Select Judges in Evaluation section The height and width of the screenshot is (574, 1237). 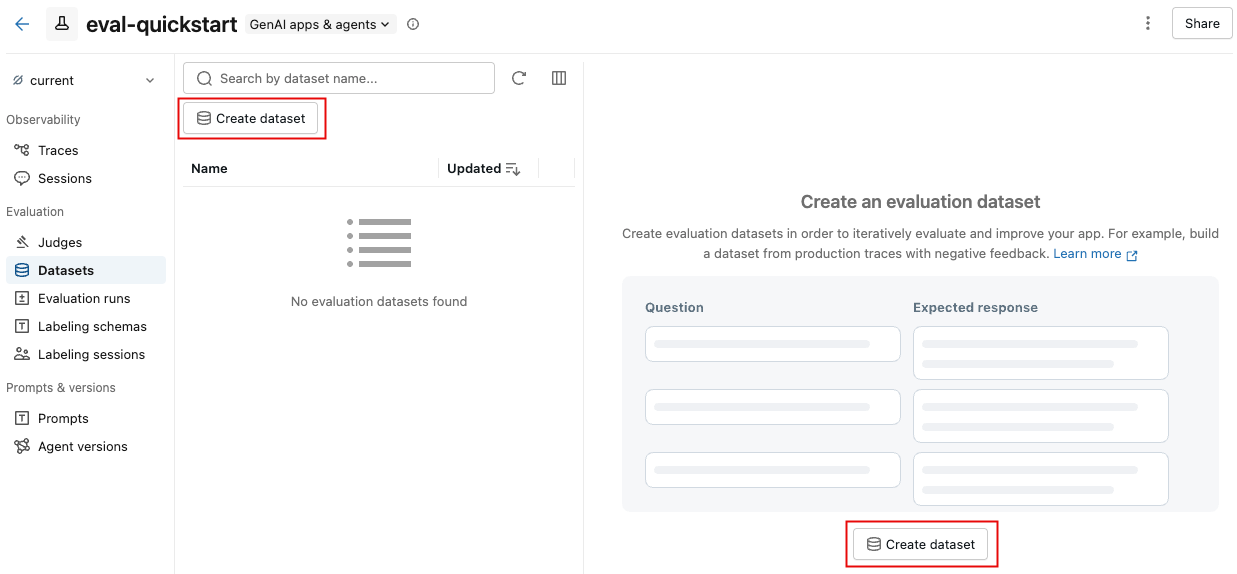pyautogui.click(x=60, y=242)
